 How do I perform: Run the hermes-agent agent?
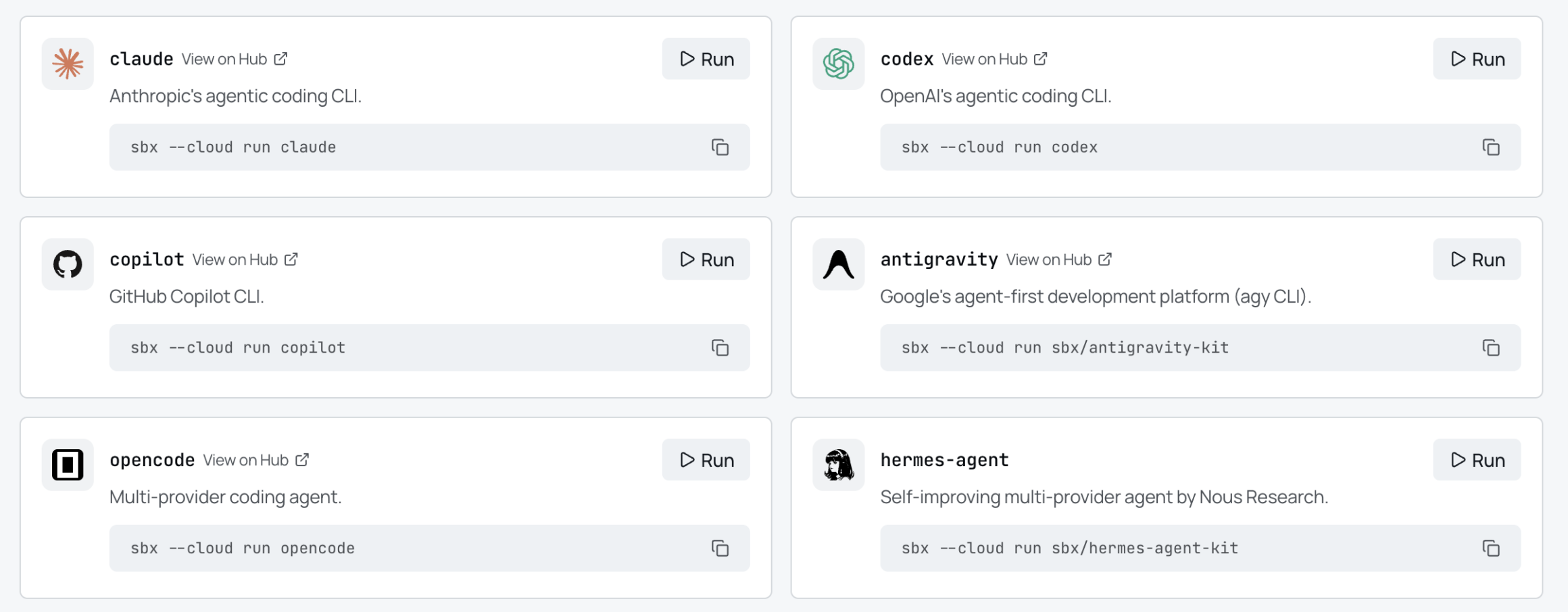click(x=1477, y=460)
